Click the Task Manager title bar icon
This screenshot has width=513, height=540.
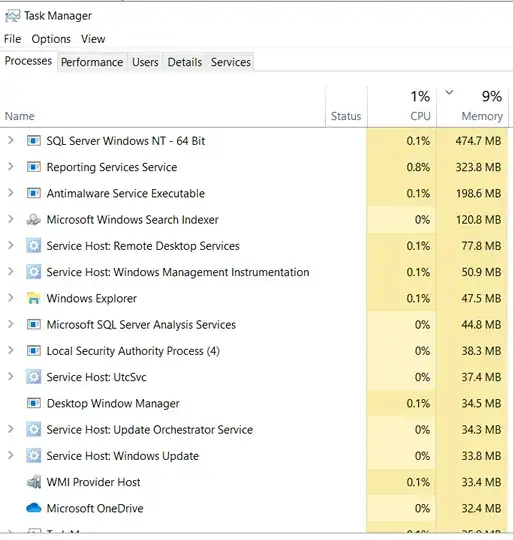pyautogui.click(x=12, y=16)
